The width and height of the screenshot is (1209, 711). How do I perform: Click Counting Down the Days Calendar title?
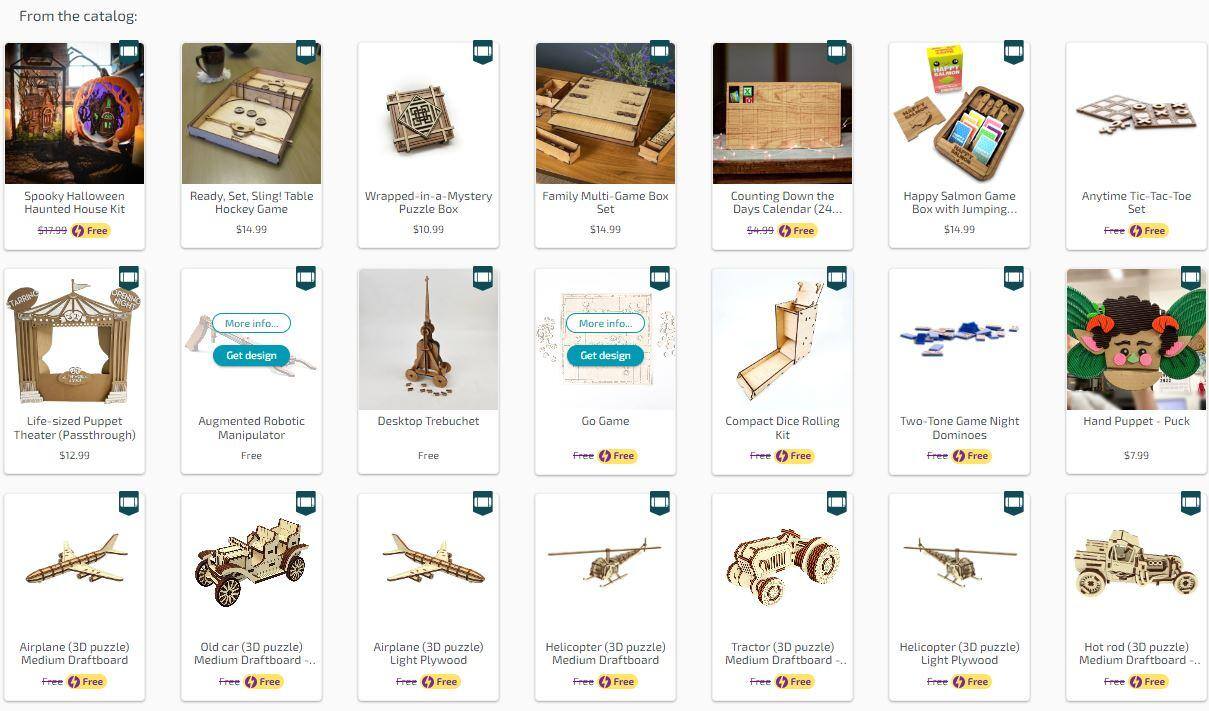(x=782, y=203)
